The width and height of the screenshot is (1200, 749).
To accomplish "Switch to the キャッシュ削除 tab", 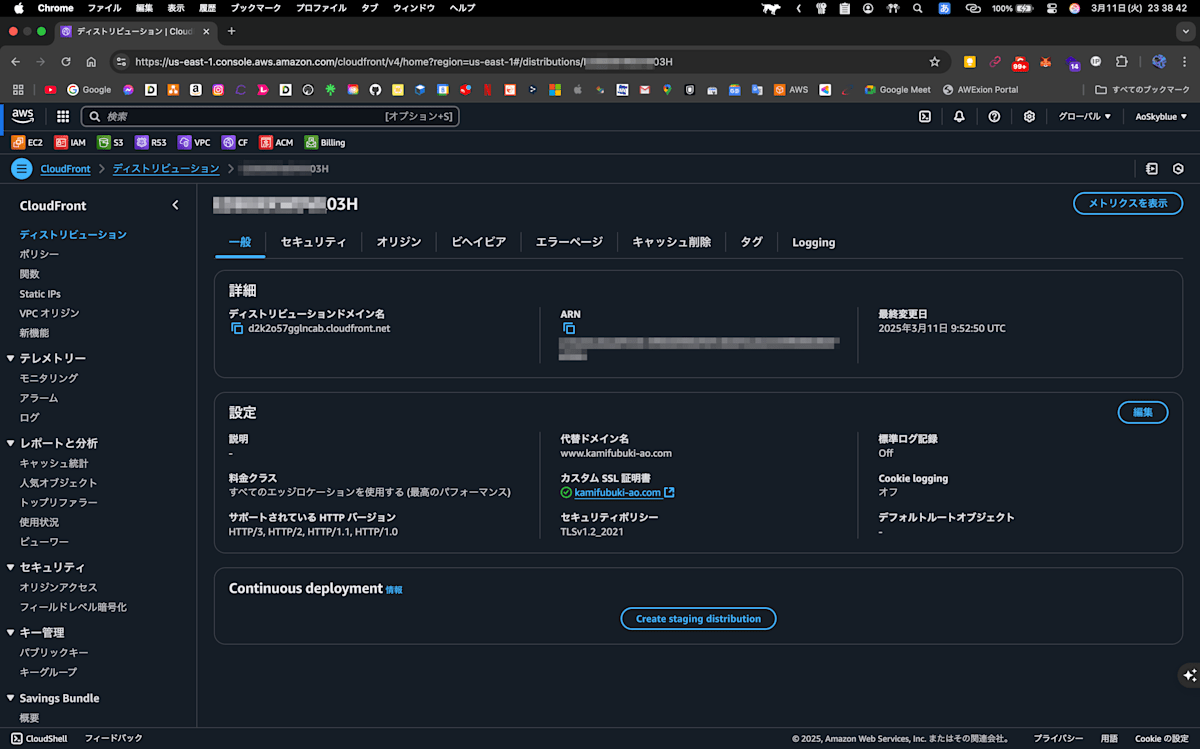I will (672, 242).
